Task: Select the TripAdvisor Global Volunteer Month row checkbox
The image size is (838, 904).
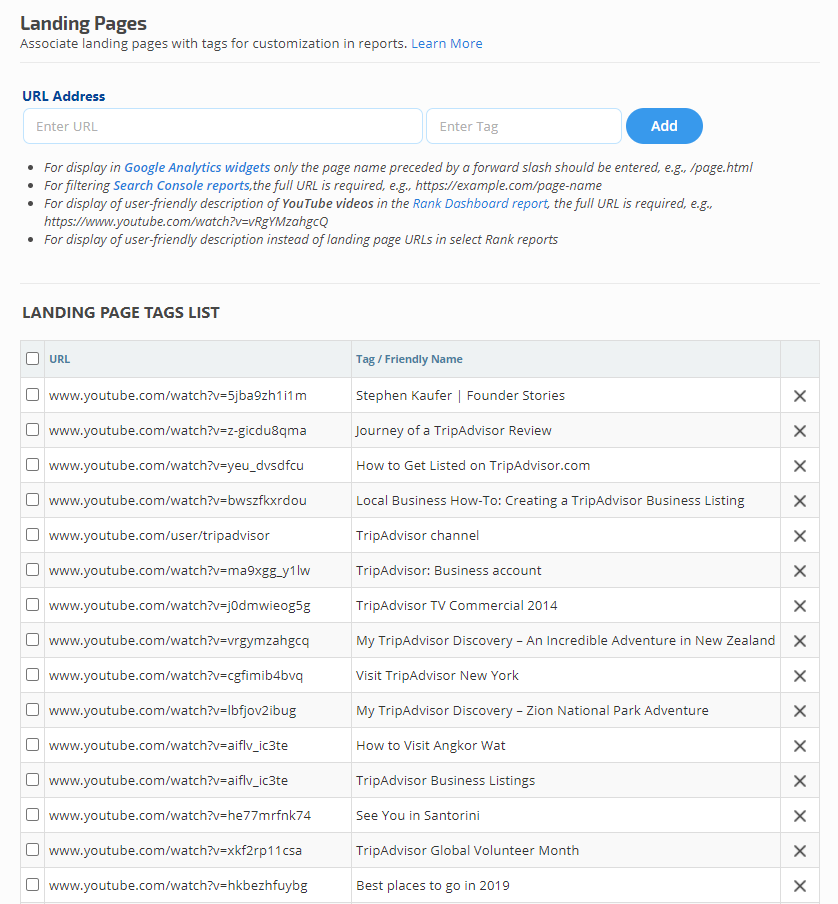Action: pyautogui.click(x=33, y=850)
